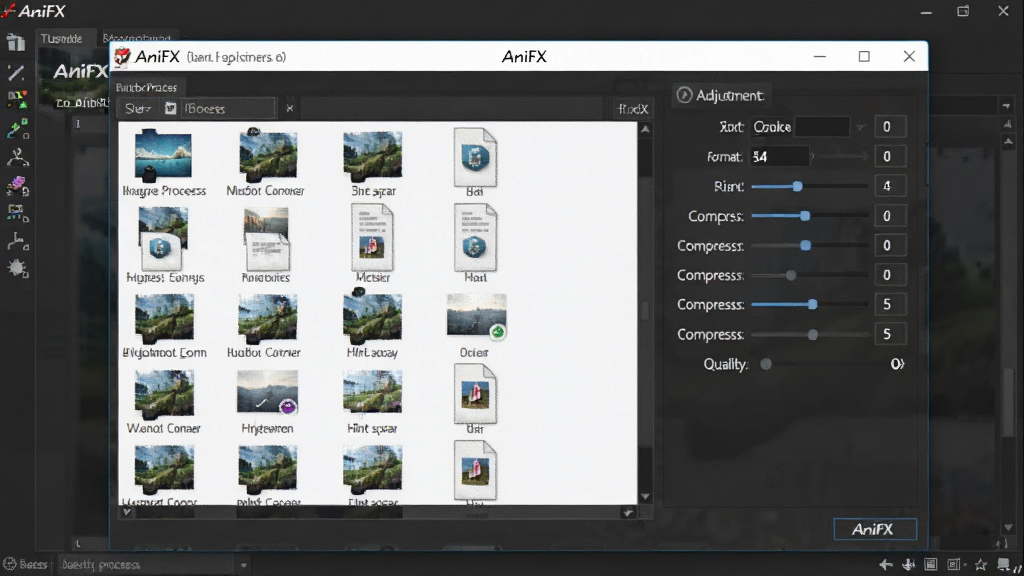Image resolution: width=1024 pixels, height=576 pixels.
Task: Expand the dropdown arrow in bottom status bar
Action: (x=244, y=565)
